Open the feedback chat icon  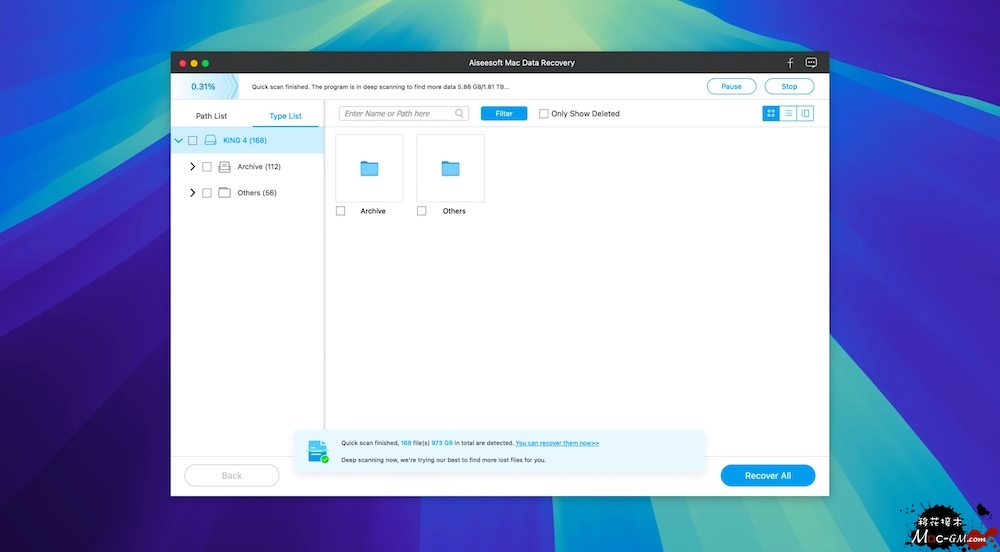(811, 63)
